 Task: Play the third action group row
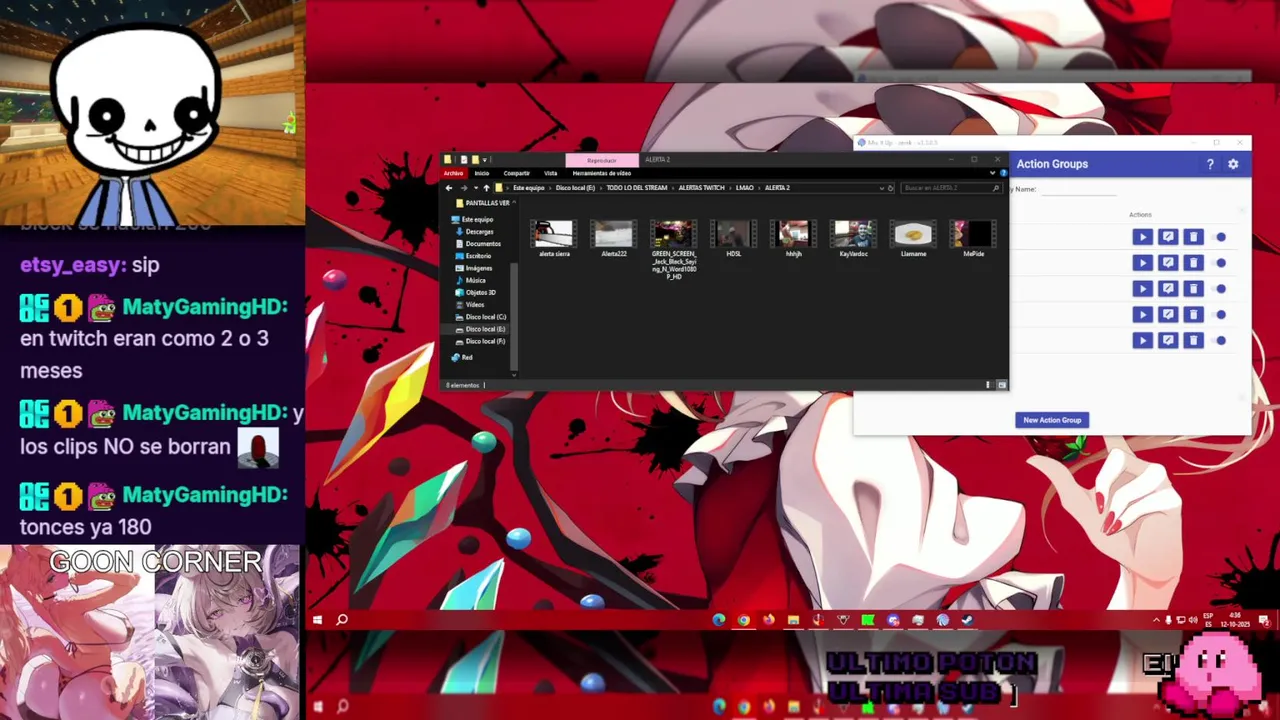(x=1142, y=289)
